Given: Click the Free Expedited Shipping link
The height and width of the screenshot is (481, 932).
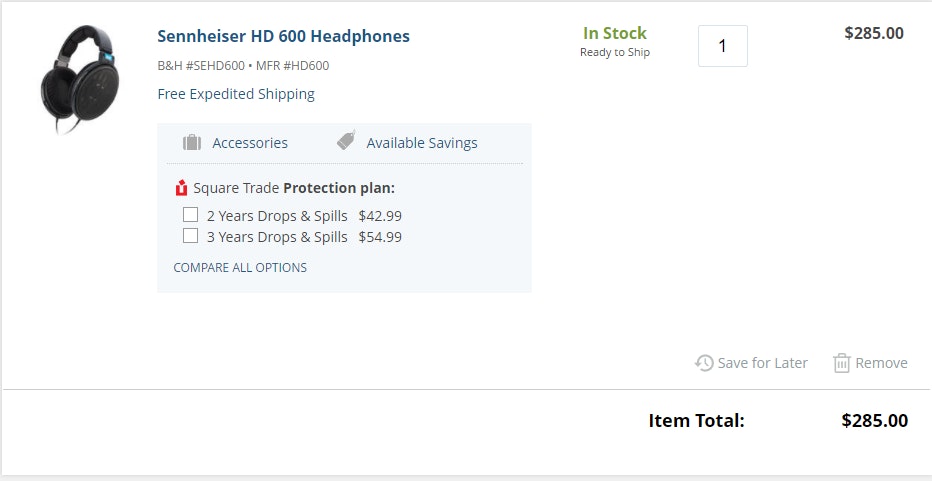Looking at the screenshot, I should click(236, 94).
